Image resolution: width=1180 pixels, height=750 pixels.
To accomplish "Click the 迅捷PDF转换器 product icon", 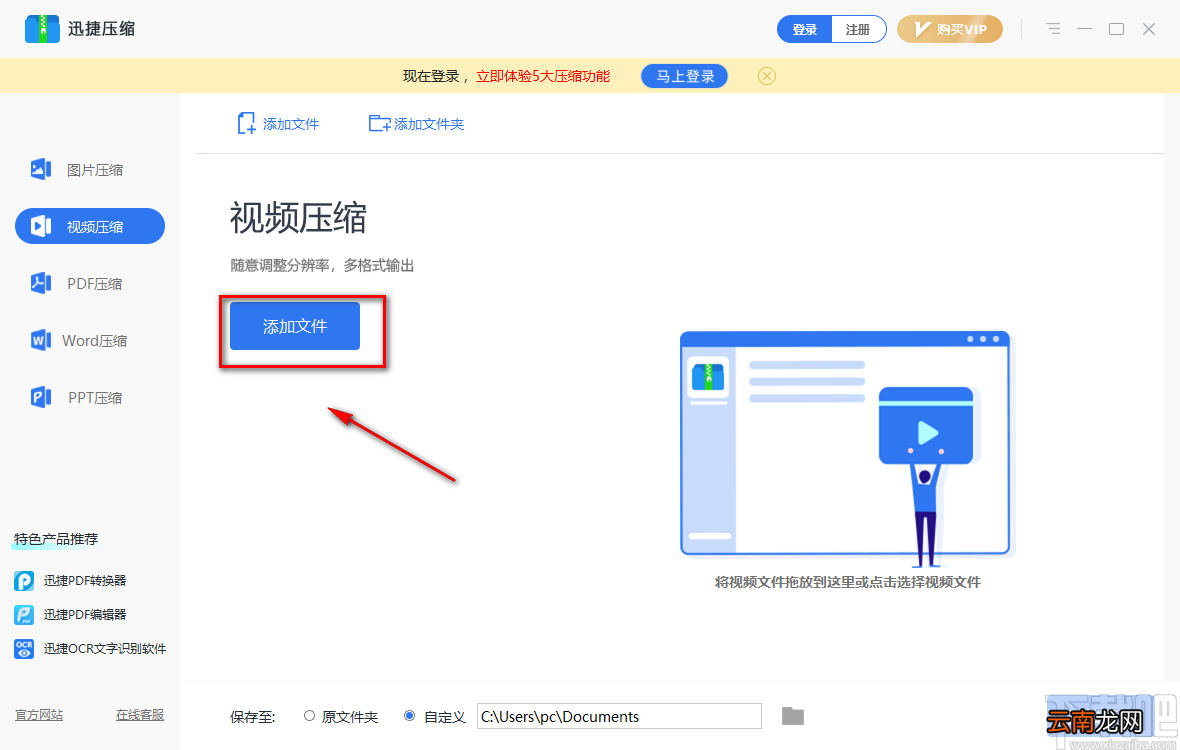I will click(24, 581).
